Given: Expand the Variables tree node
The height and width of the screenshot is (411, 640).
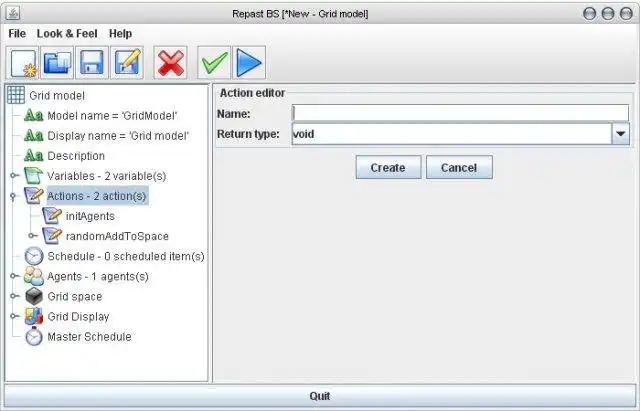Looking at the screenshot, I should tap(14, 176).
